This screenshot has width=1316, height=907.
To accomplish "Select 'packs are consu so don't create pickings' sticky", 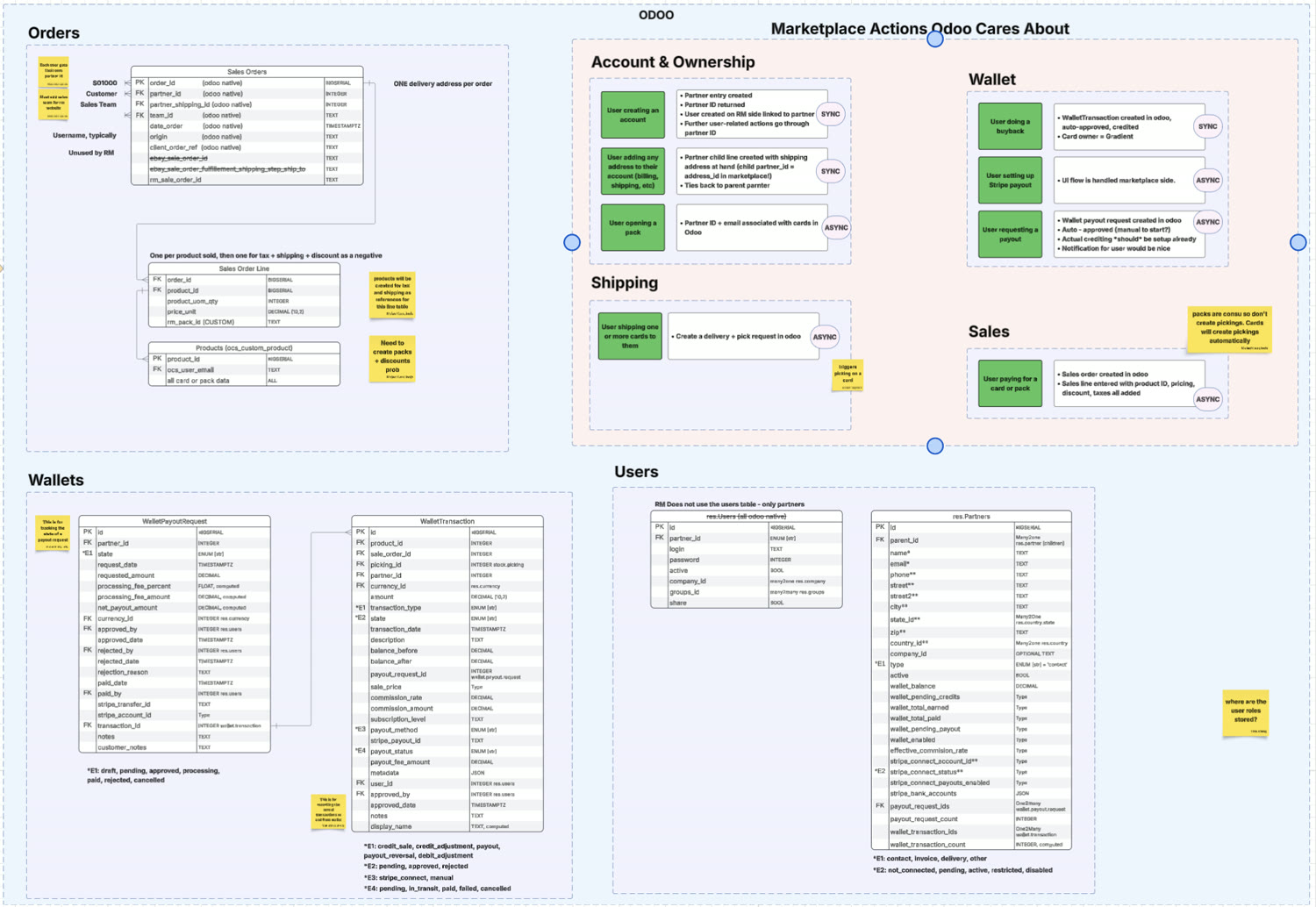I will click(1229, 329).
